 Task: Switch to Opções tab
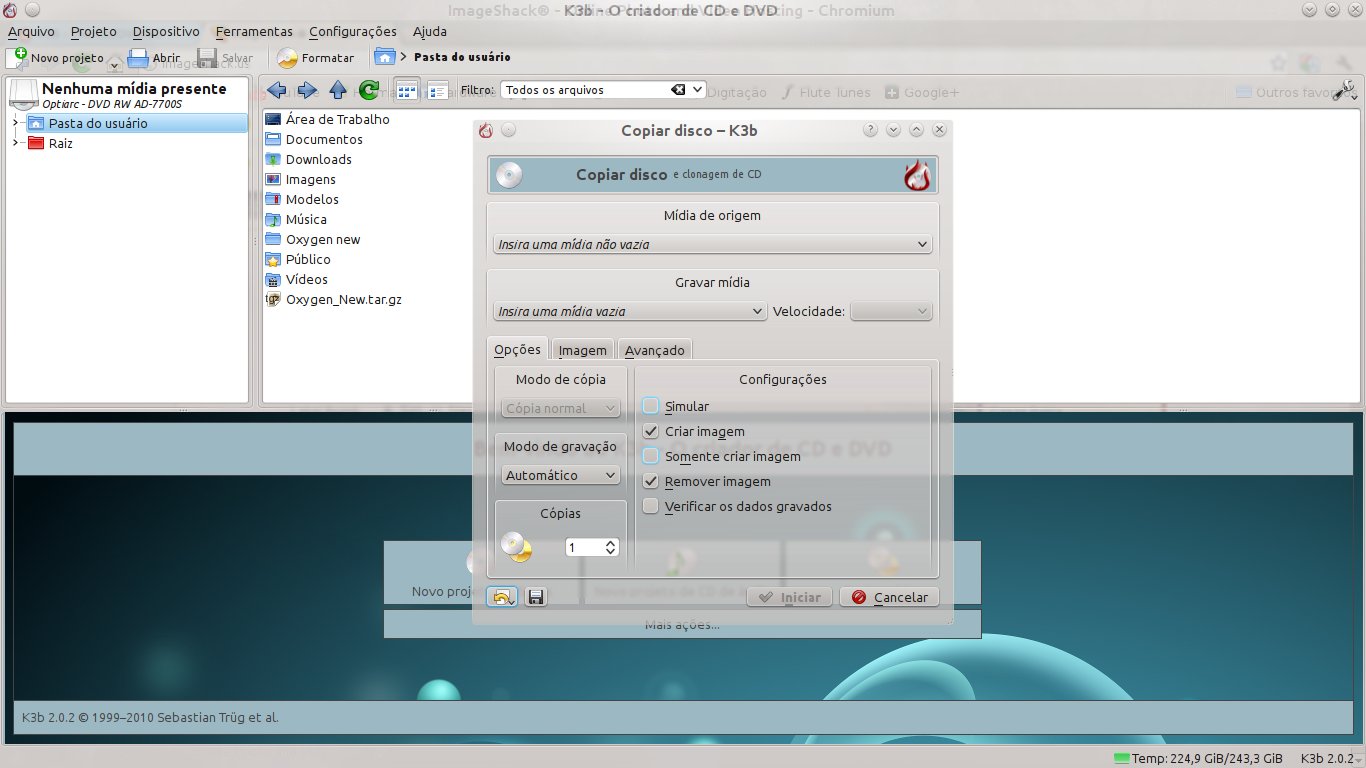point(518,349)
